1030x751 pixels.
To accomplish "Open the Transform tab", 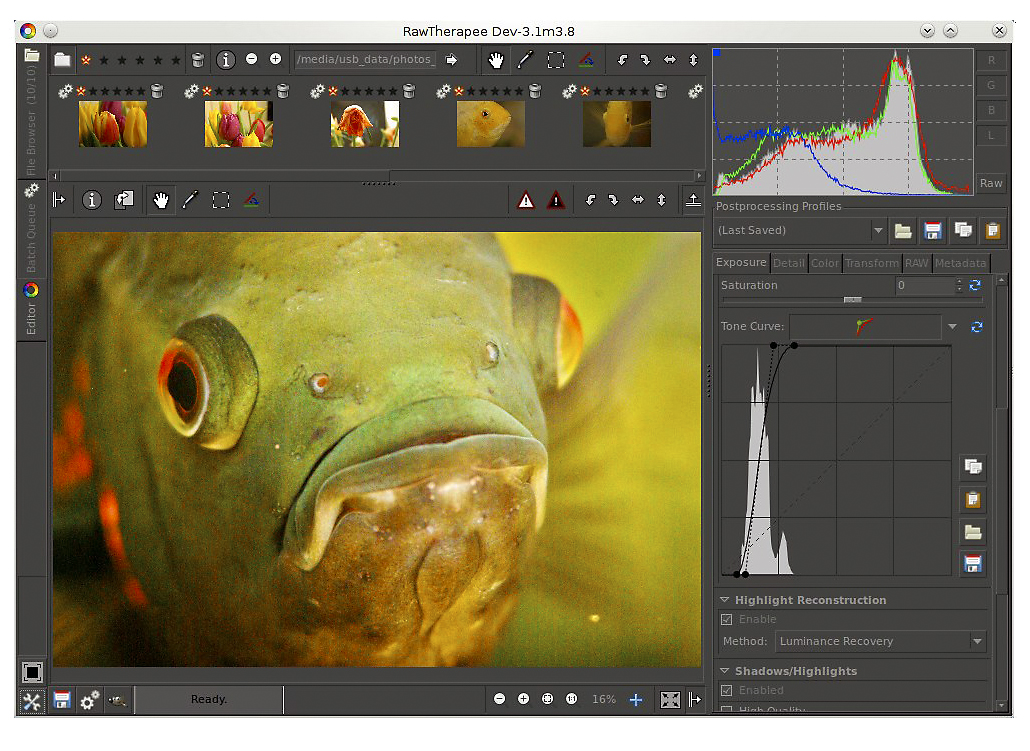I will [x=871, y=263].
